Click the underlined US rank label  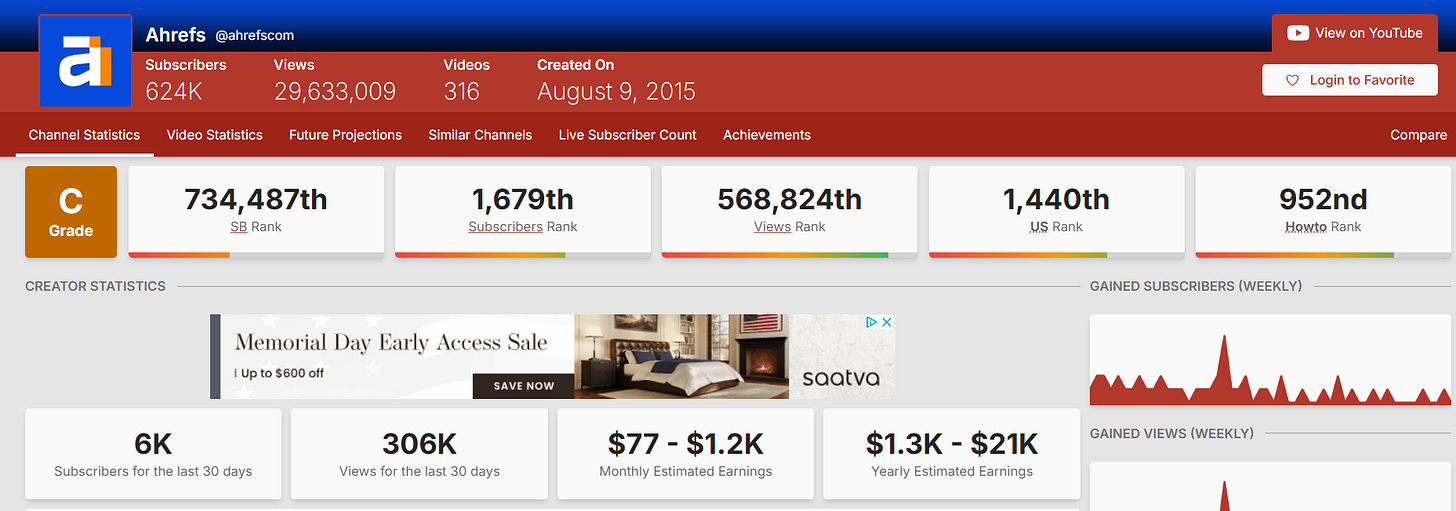(x=1039, y=227)
